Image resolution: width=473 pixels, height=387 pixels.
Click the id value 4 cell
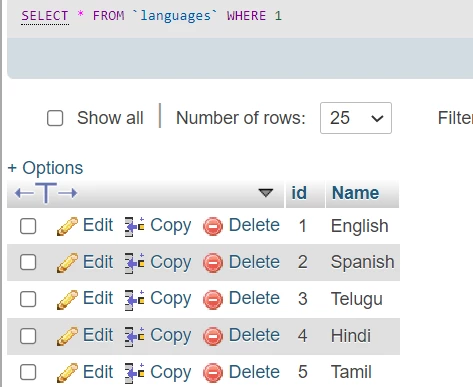(x=302, y=336)
